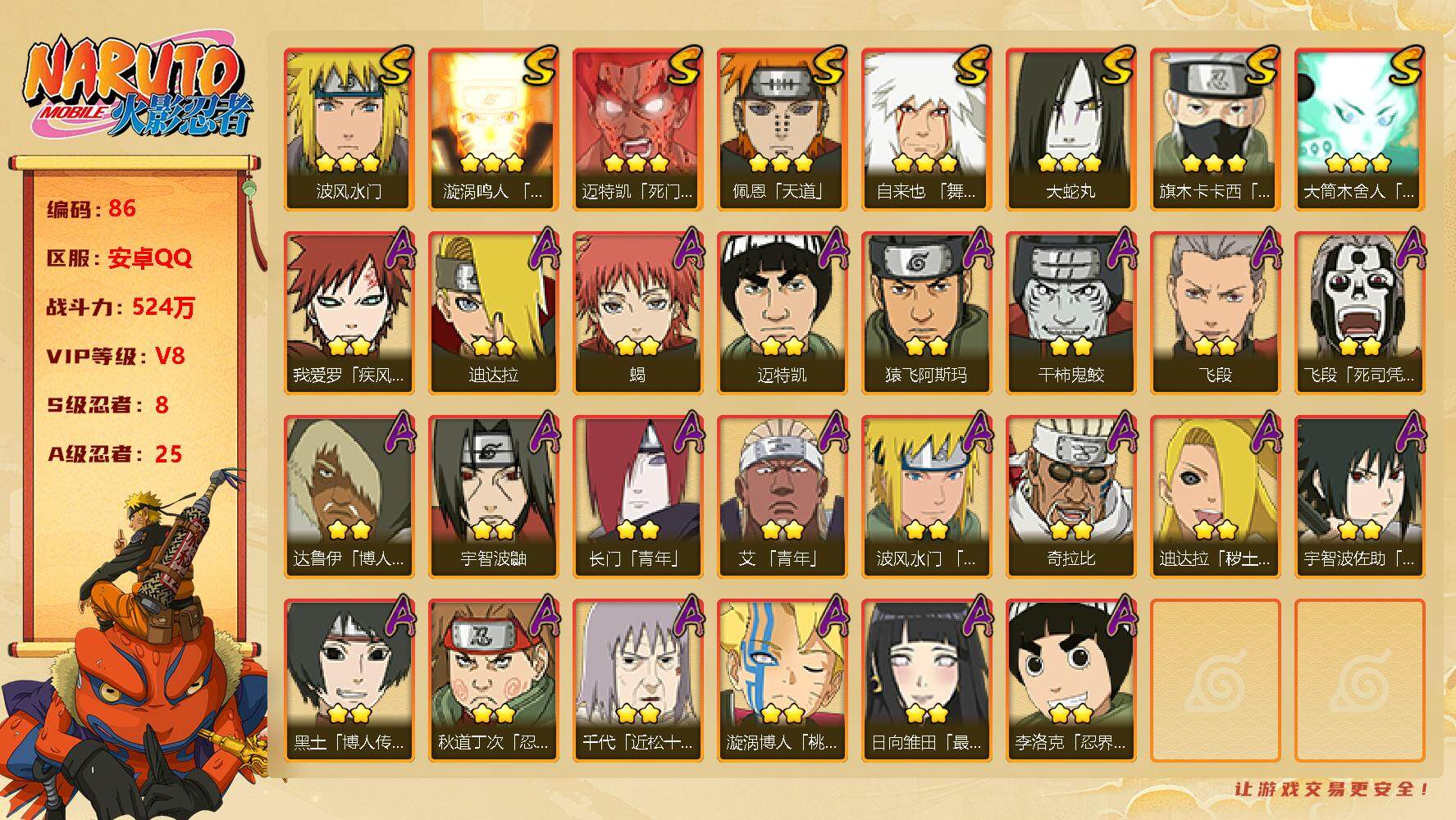Choose the 迈特凯 A-rank card
The height and width of the screenshot is (820, 1456).
[783, 312]
